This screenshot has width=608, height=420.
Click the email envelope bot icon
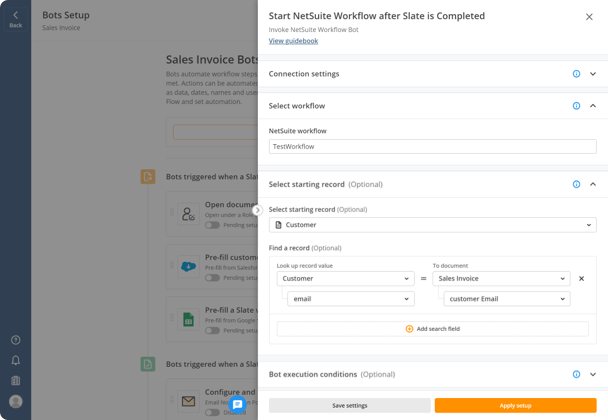(188, 401)
